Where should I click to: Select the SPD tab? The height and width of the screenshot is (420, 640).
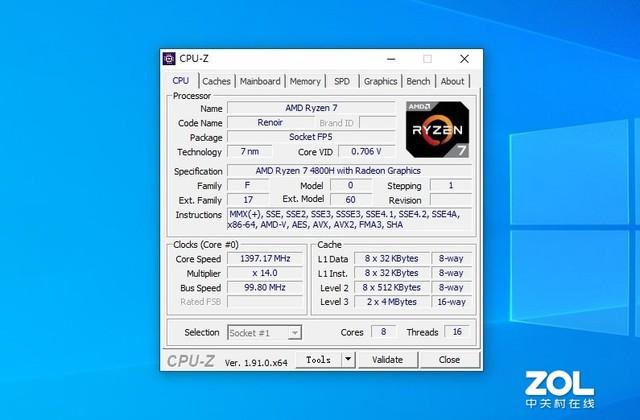342,81
